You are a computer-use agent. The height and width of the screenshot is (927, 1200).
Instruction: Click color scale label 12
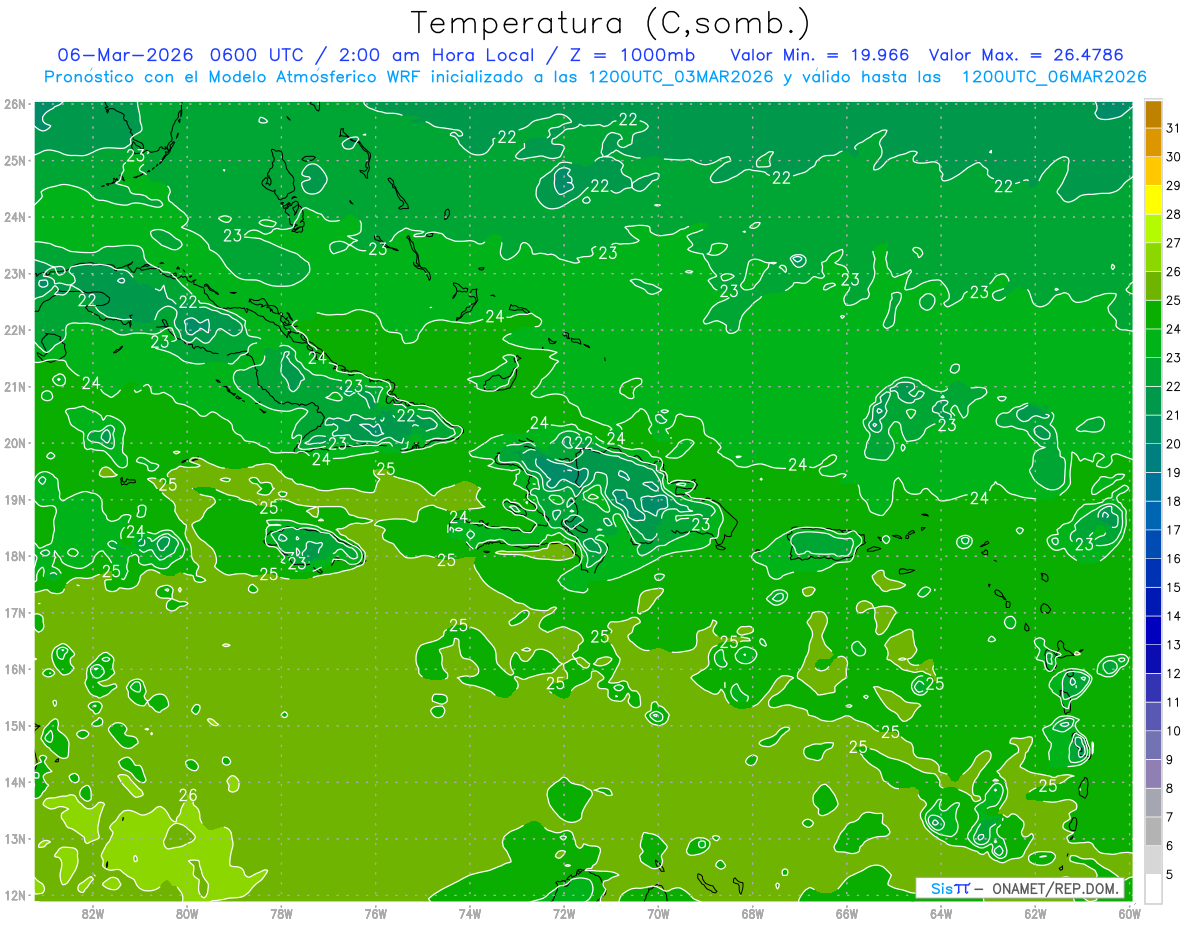tap(1173, 673)
